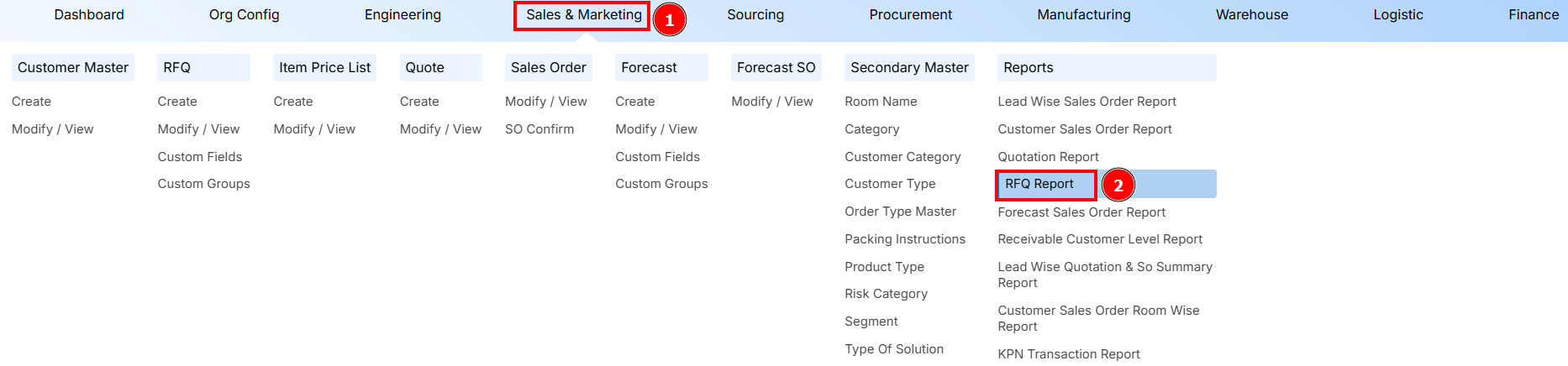
Task: Open Lead Wise Sales Order Report
Action: tap(1087, 102)
